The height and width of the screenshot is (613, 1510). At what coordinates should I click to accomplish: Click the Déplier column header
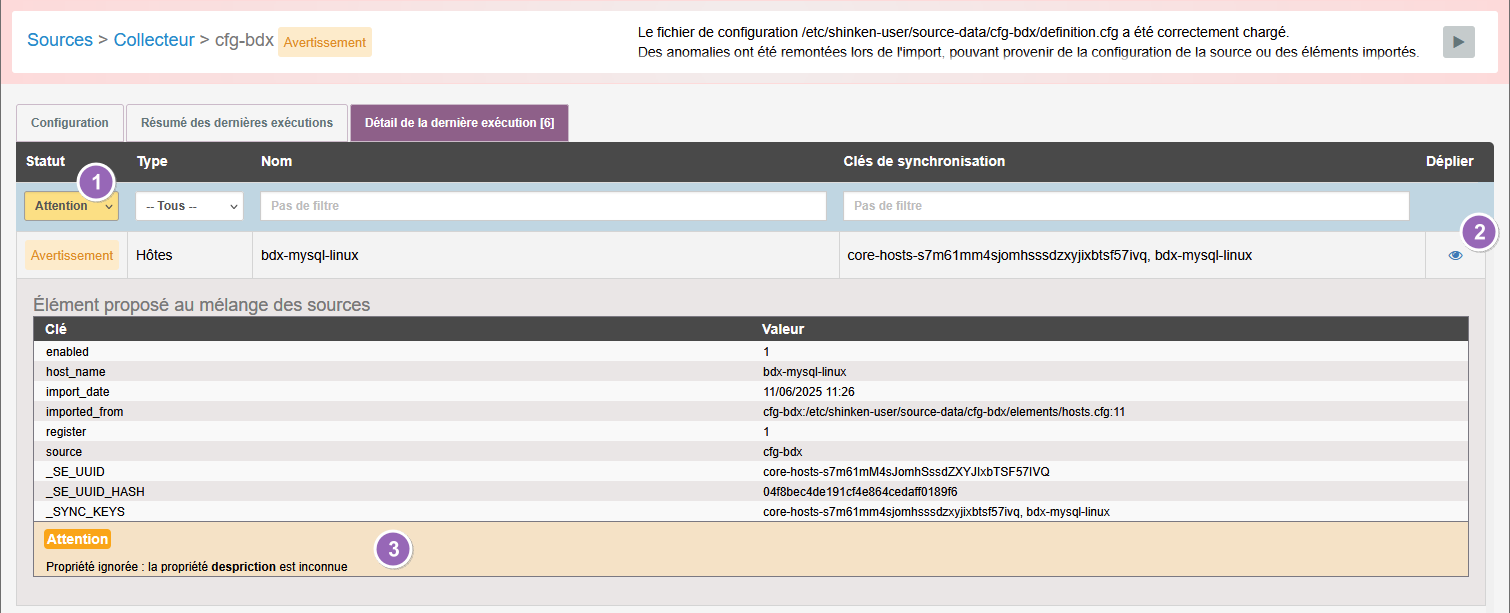(x=1449, y=161)
